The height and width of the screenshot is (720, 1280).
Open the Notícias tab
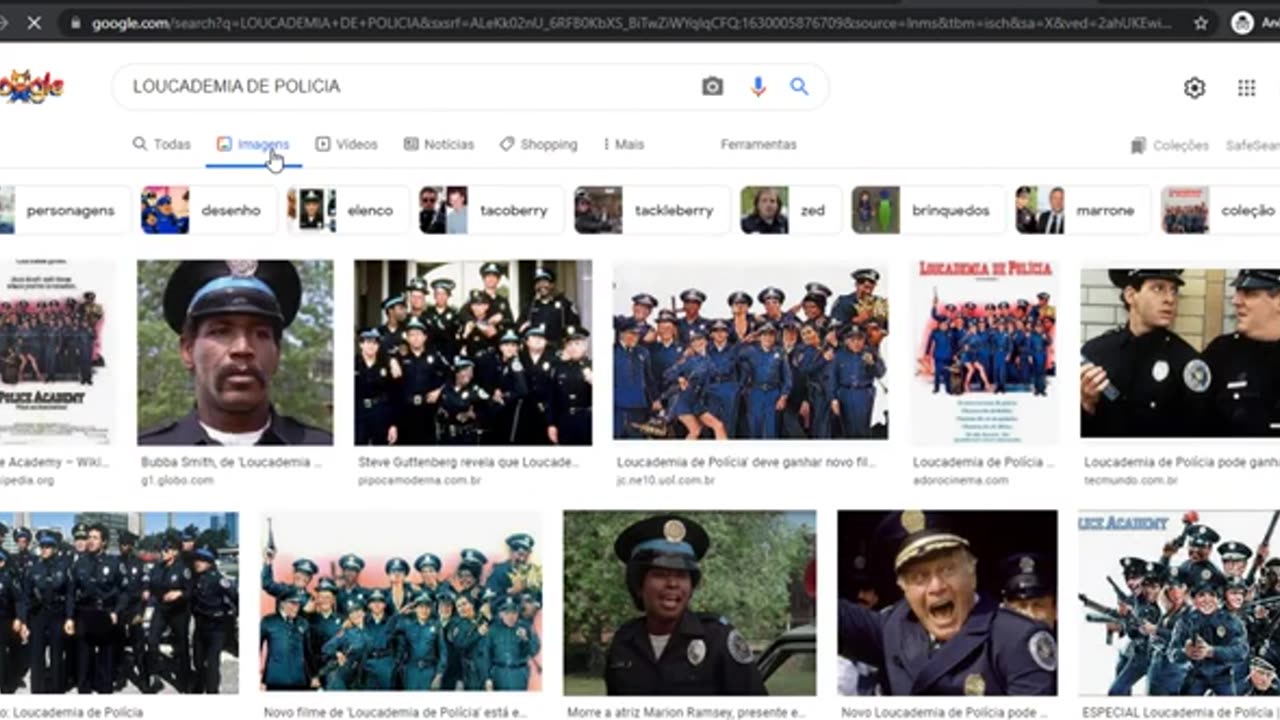438,144
